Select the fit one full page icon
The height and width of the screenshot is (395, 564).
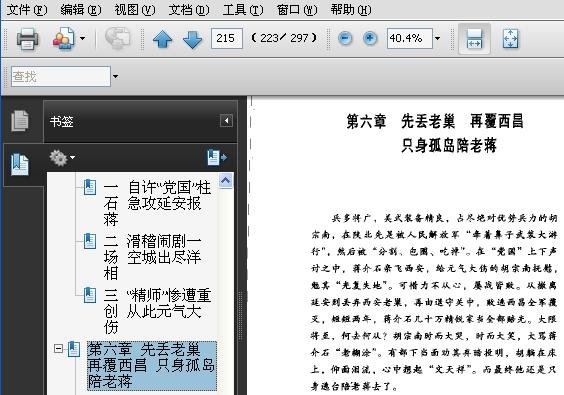[x=510, y=38]
